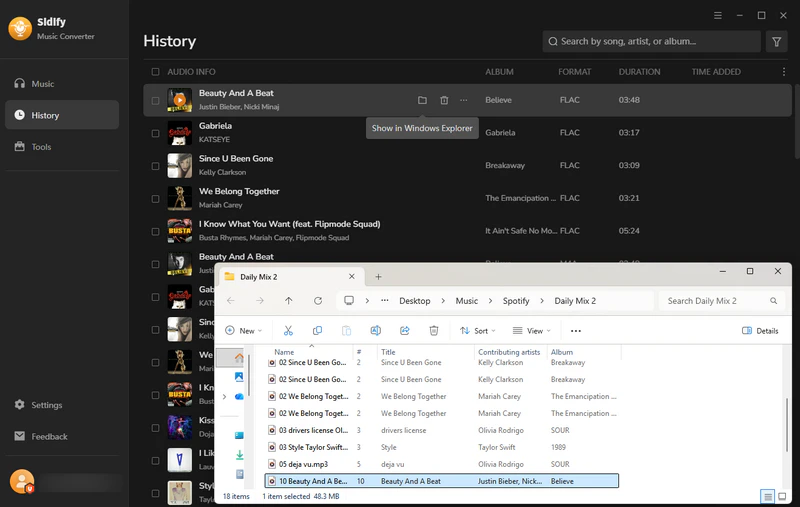
Task: Sort files by Contributing artists column
Action: tap(509, 352)
